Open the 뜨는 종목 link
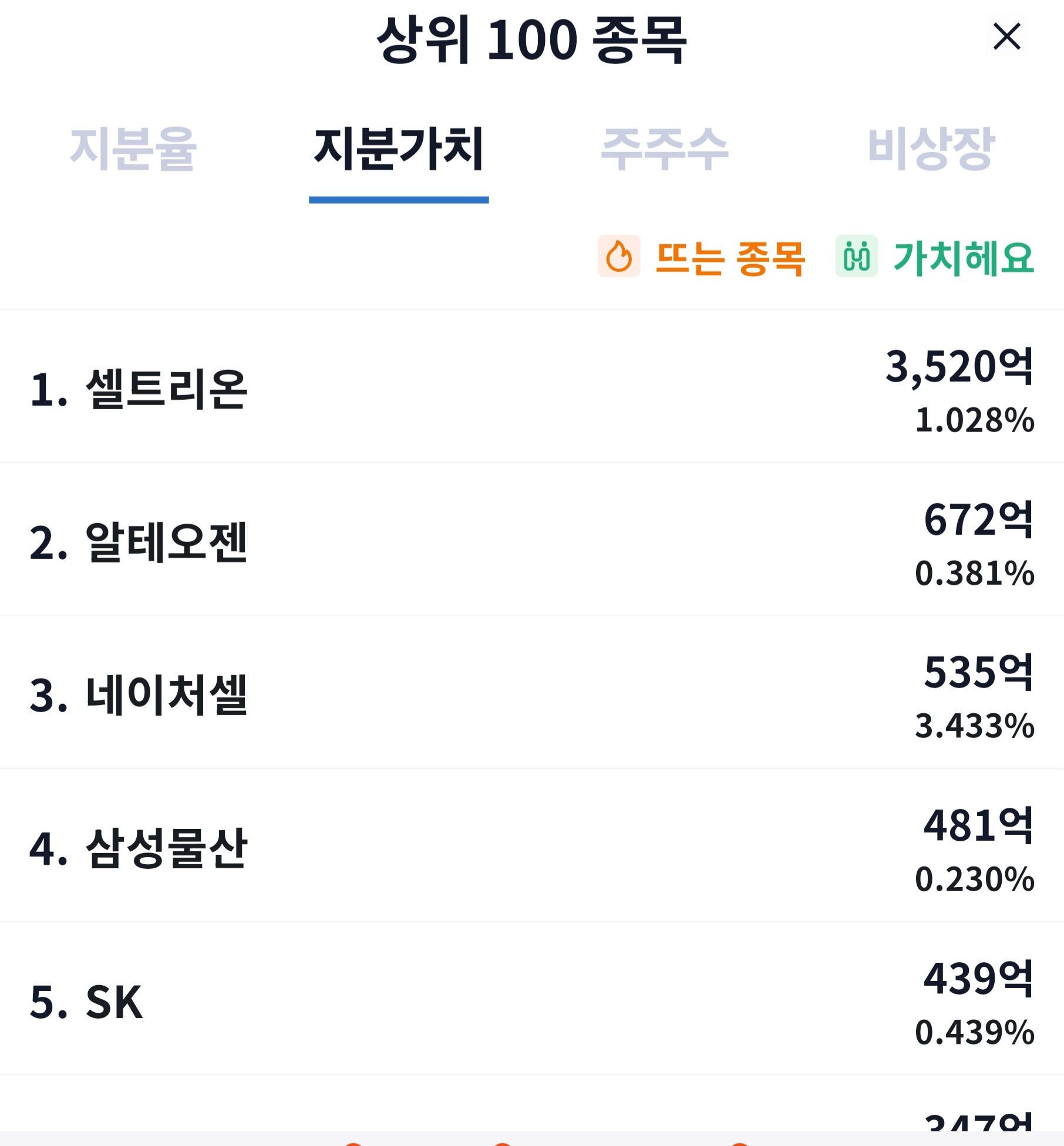Viewport: 1064px width, 1146px height. pos(730,258)
